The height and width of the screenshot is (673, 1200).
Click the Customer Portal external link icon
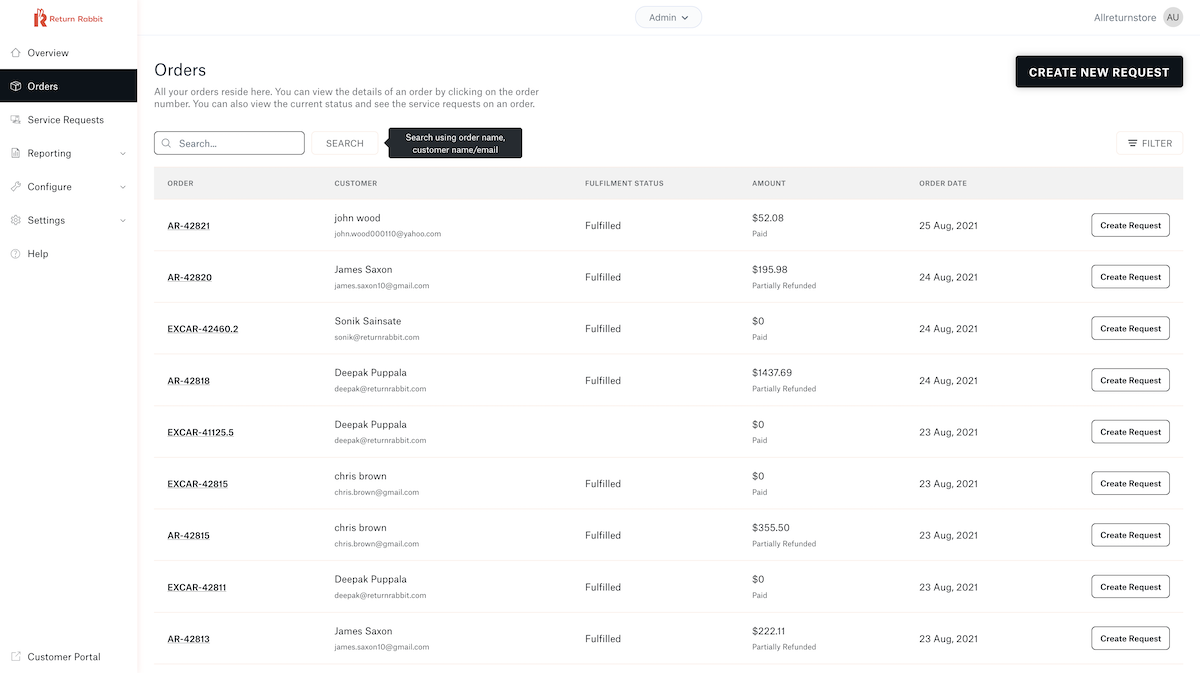(16, 657)
